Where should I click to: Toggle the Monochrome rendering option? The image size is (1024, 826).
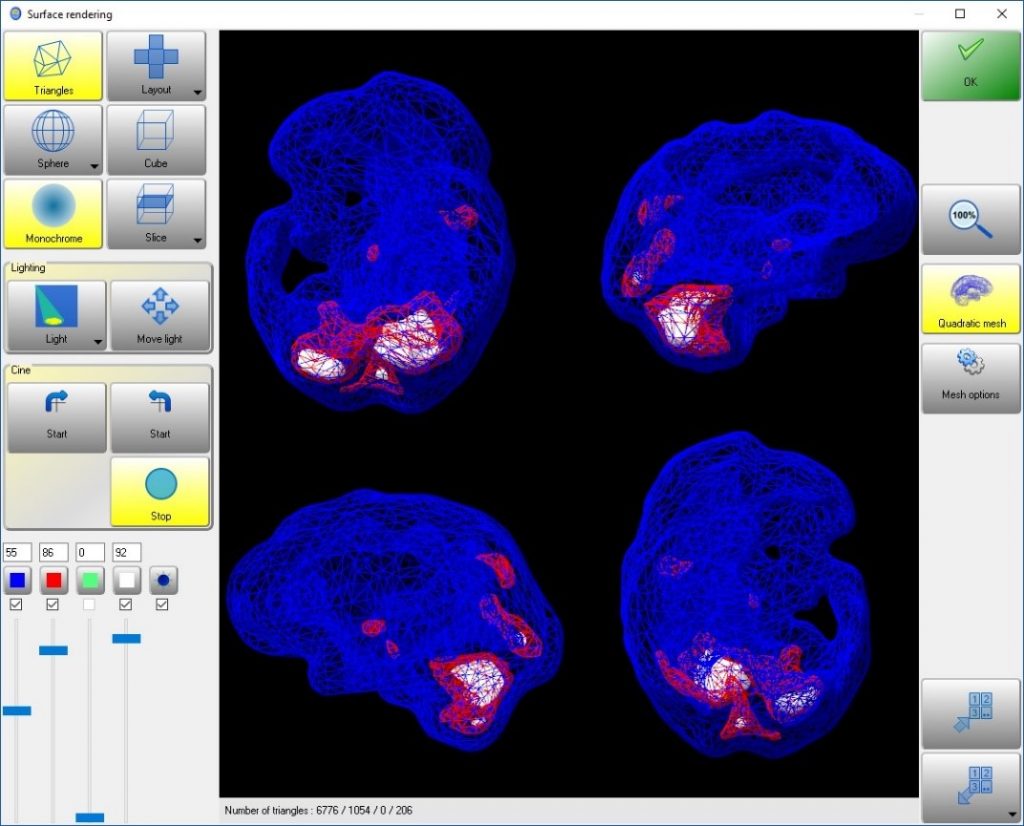[x=53, y=214]
